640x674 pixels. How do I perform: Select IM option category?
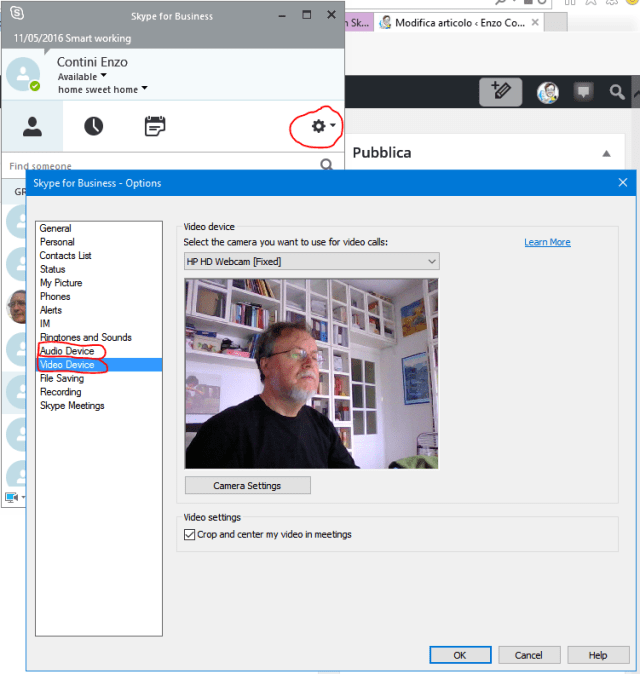coord(45,324)
